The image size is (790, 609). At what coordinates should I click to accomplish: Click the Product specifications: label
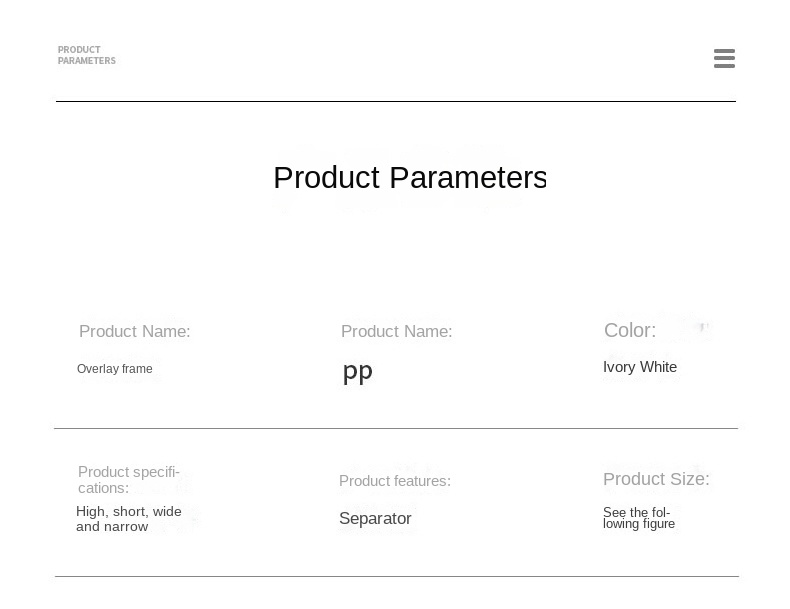(x=128, y=480)
